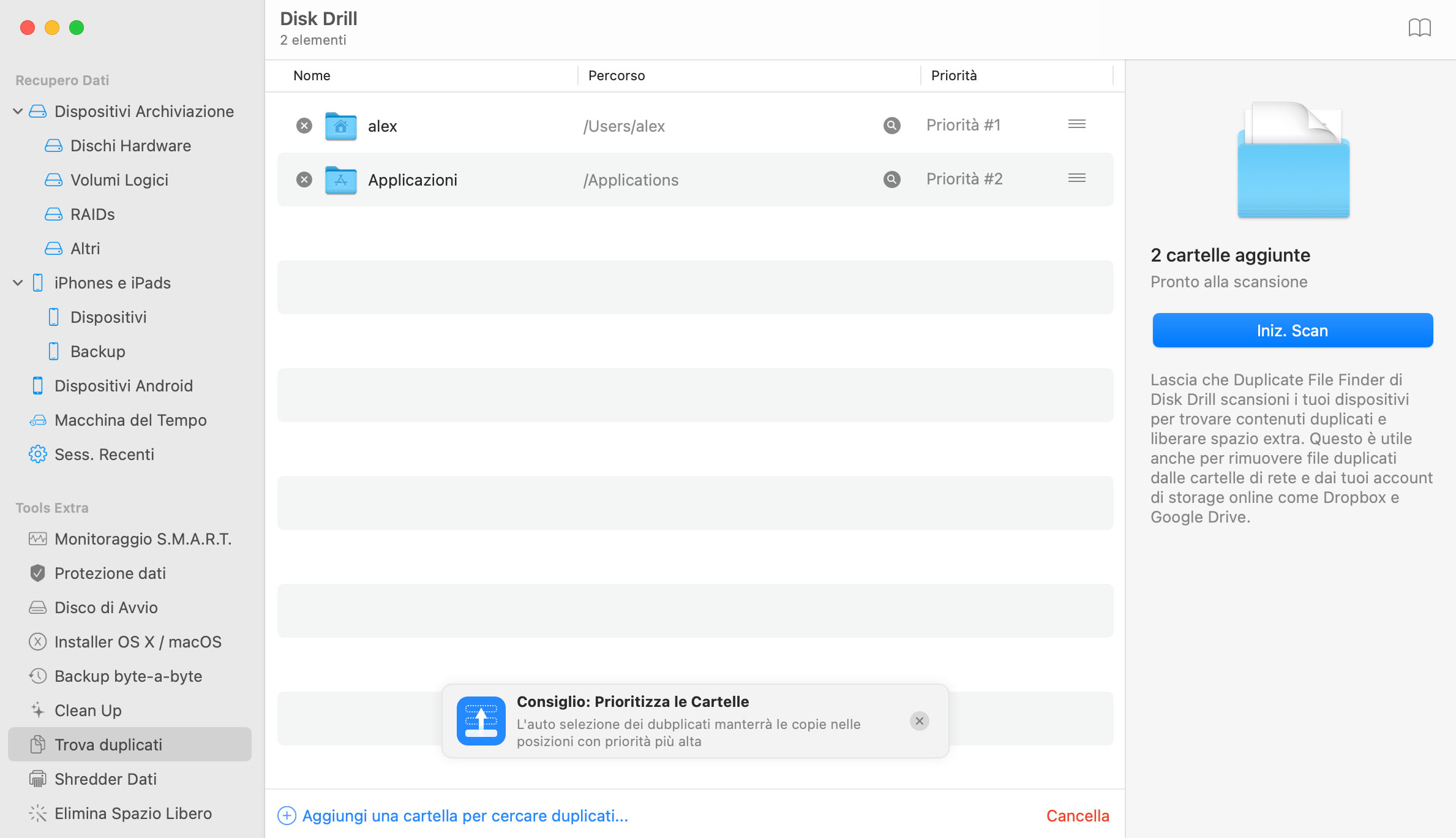
Task: Collapse the Dispositivi Archiviazione section
Action: point(18,111)
